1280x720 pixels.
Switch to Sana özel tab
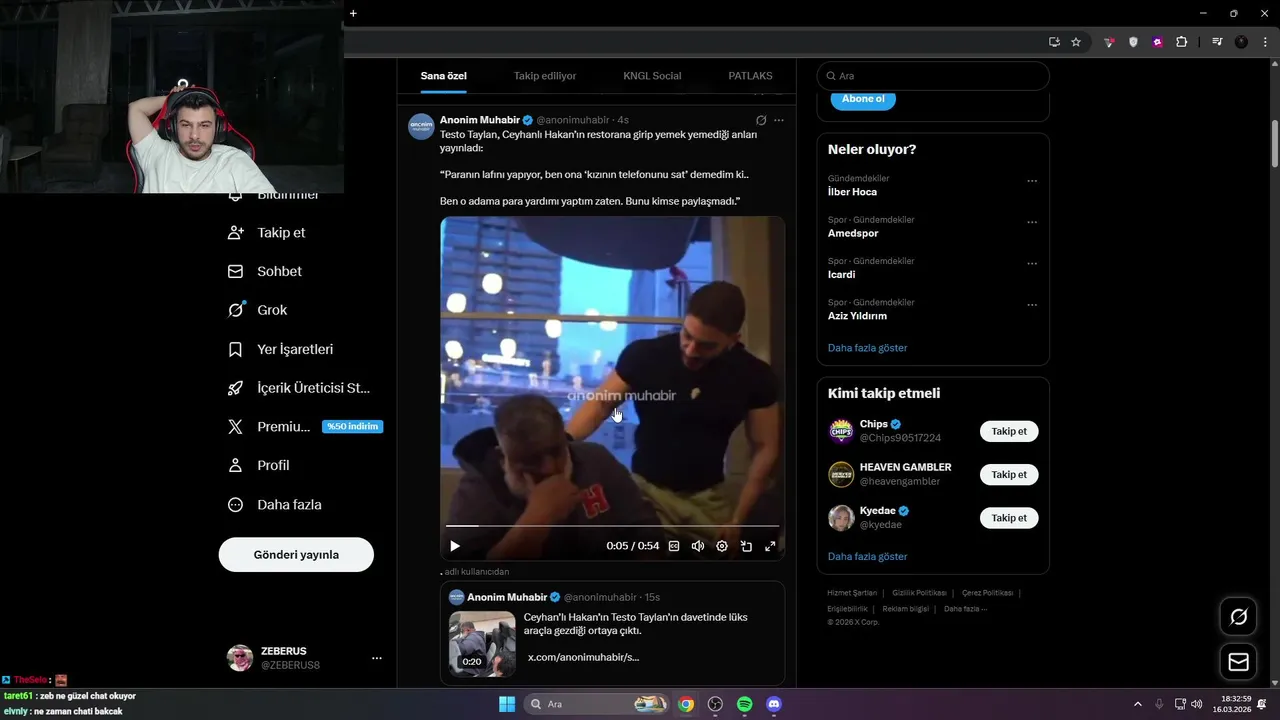click(443, 76)
